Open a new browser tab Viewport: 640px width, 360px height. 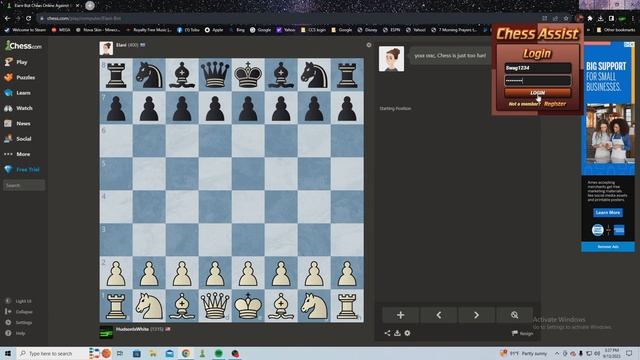(90, 6)
